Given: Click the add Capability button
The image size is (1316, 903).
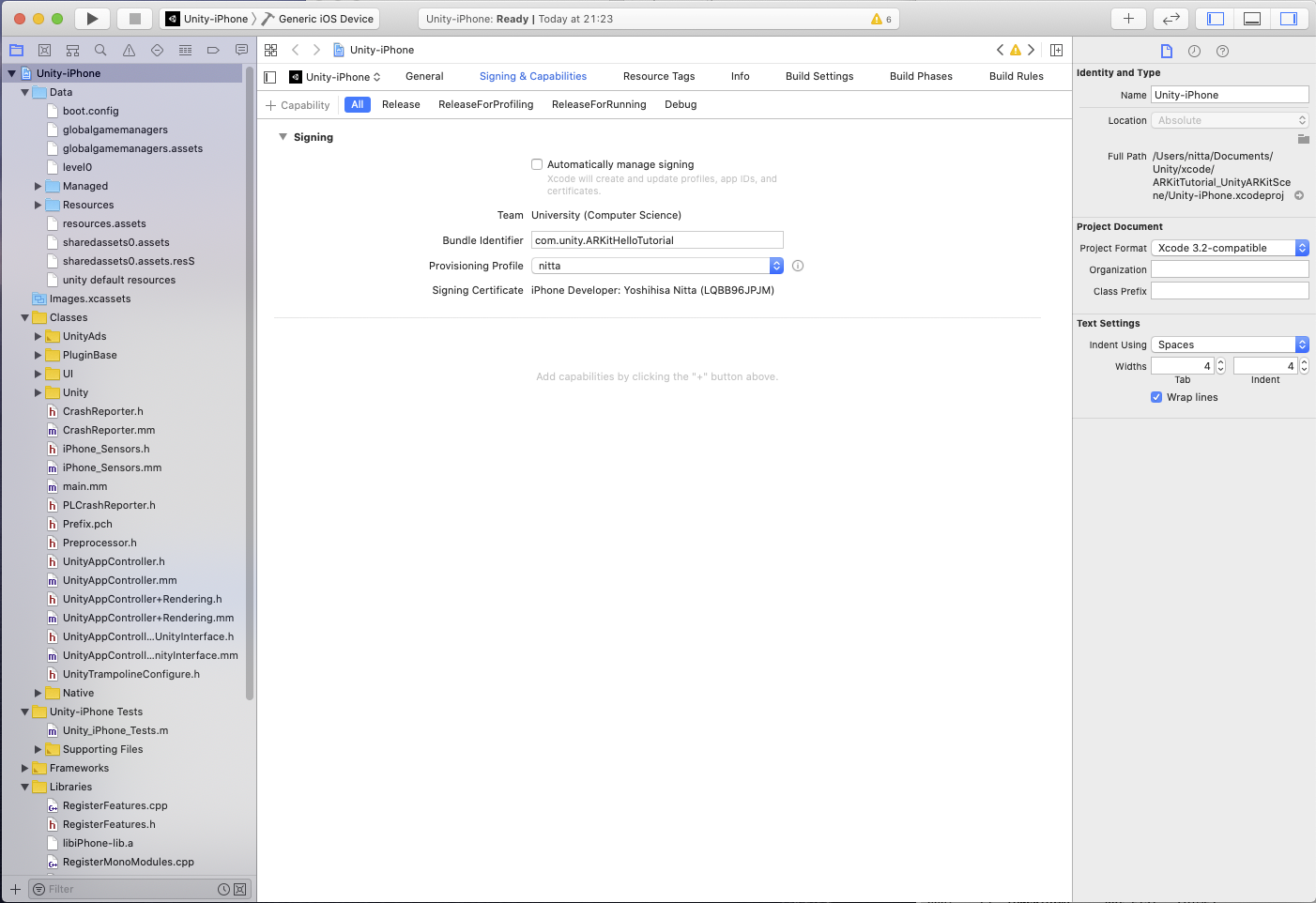Looking at the screenshot, I should point(298,105).
